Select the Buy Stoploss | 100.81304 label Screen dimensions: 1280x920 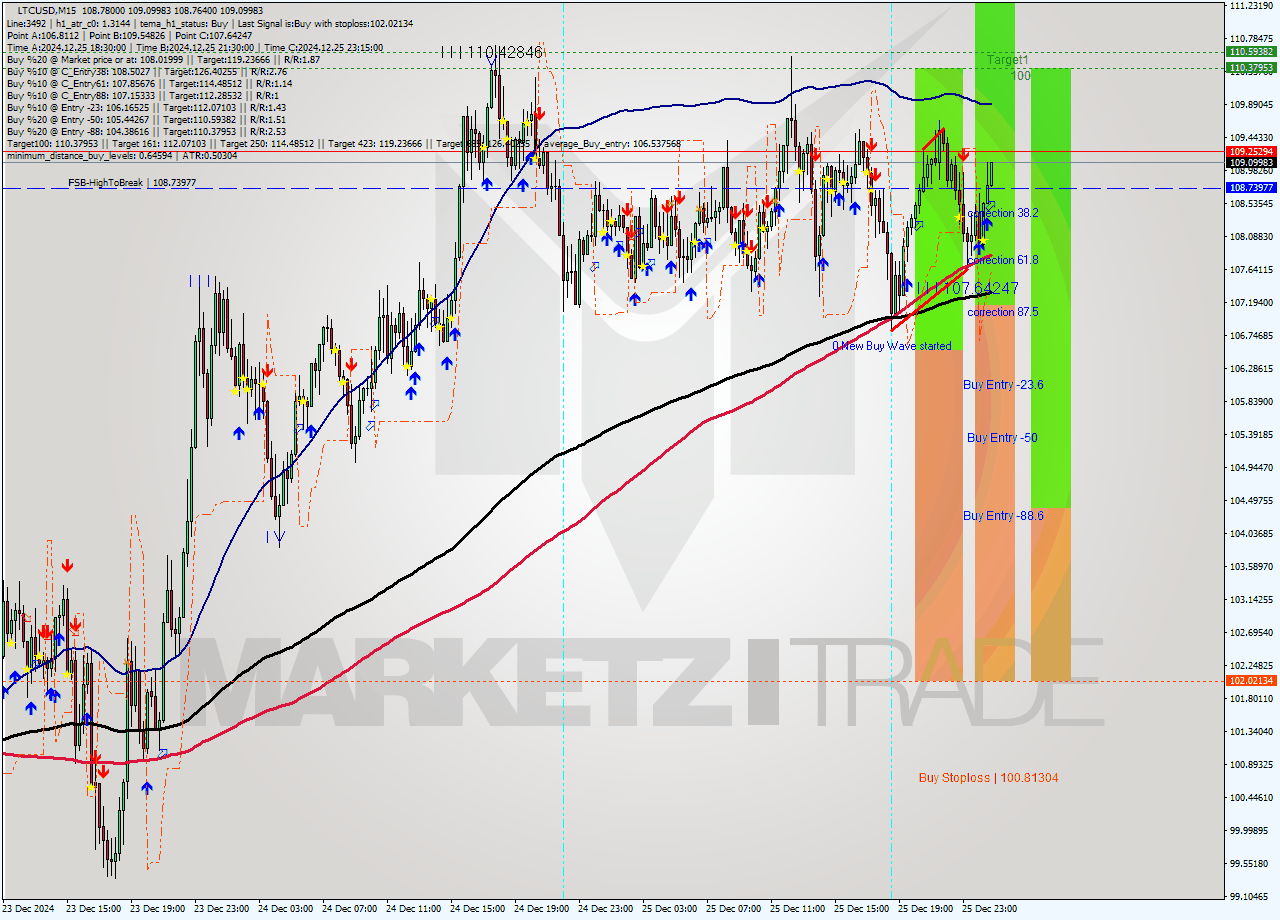tap(988, 777)
